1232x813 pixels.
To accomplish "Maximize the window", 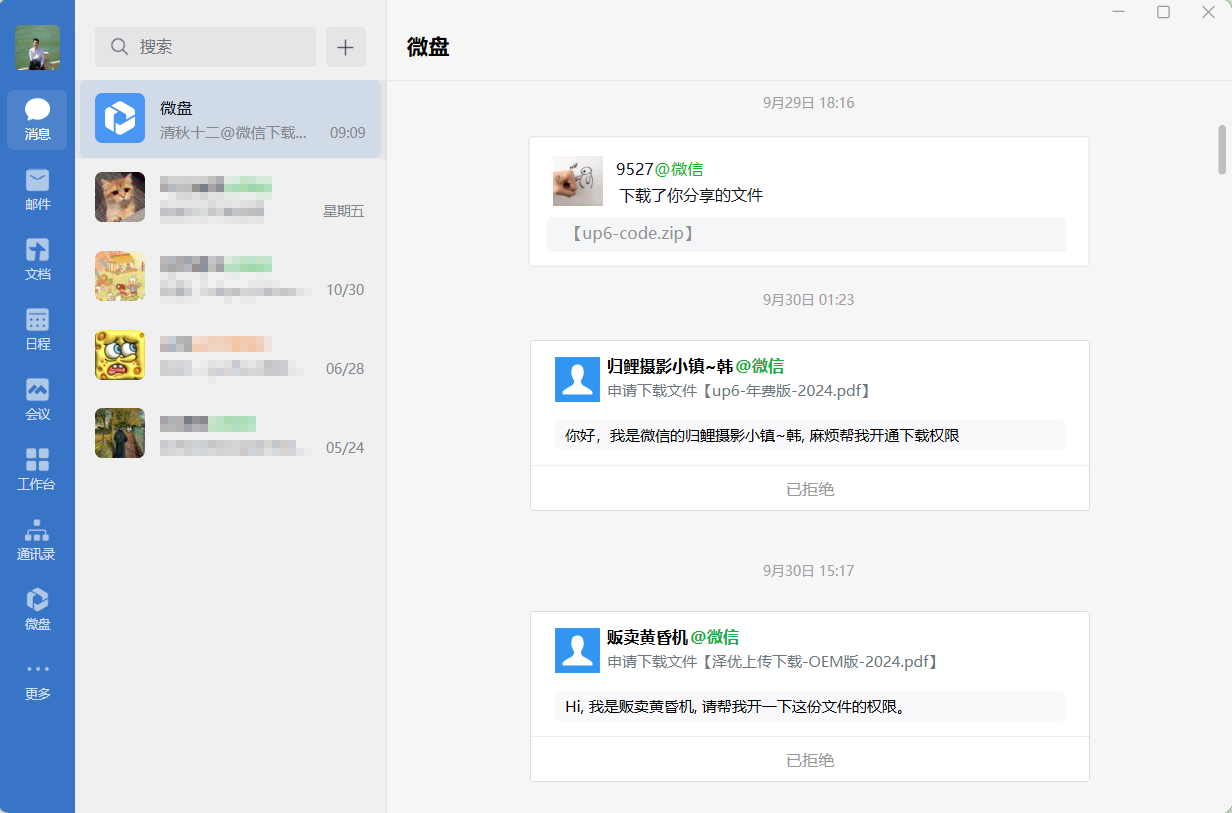I will pyautogui.click(x=1163, y=12).
